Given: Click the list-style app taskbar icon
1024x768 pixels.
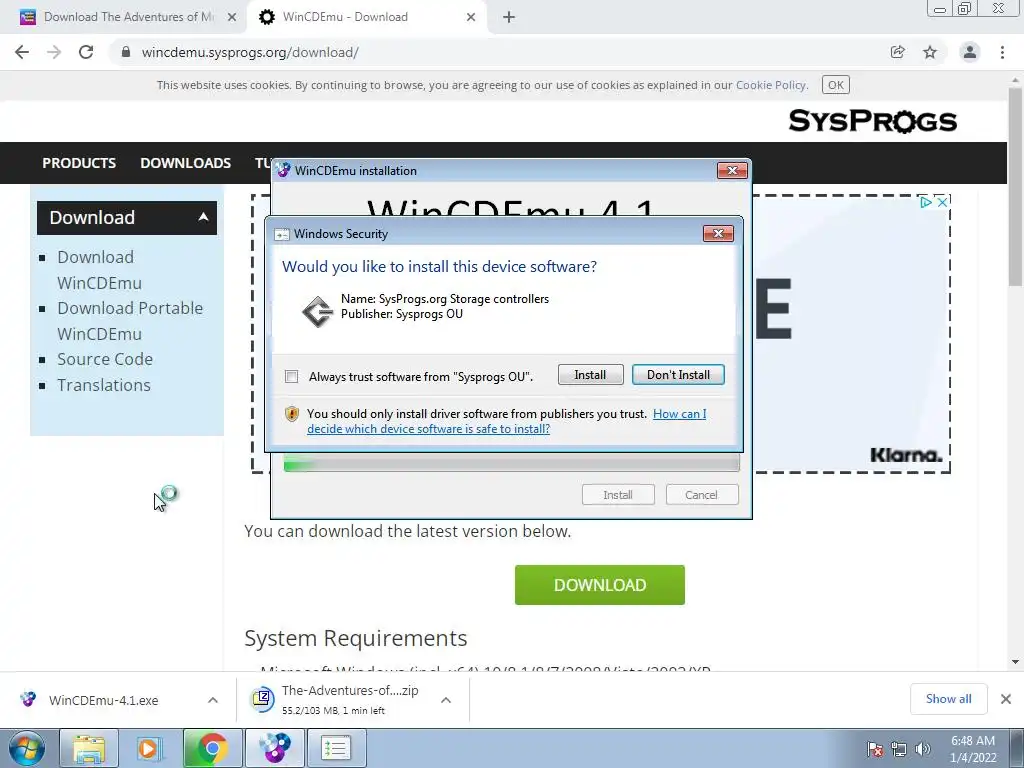Looking at the screenshot, I should 336,748.
